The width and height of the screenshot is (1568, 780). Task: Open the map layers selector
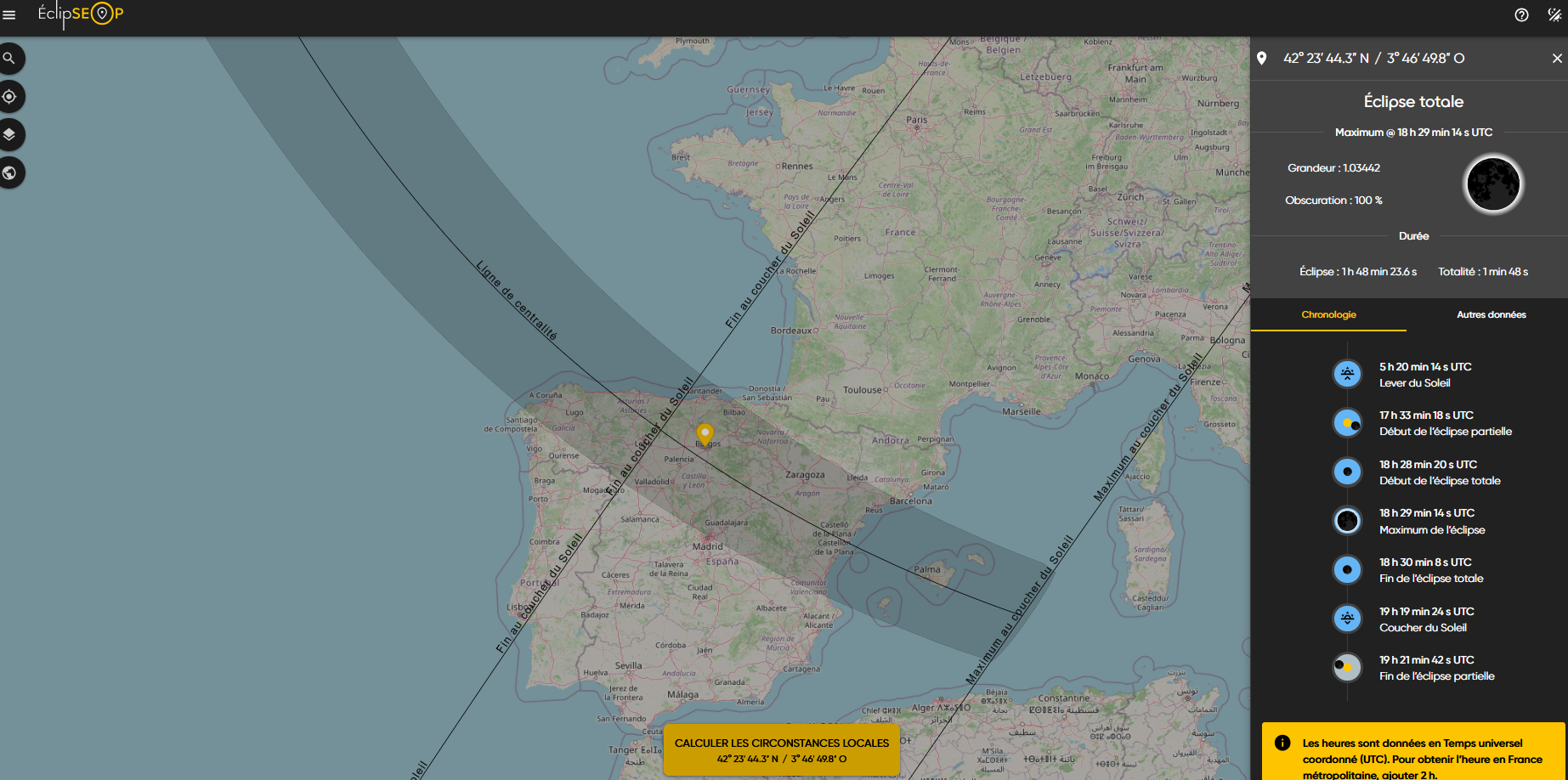(9, 134)
